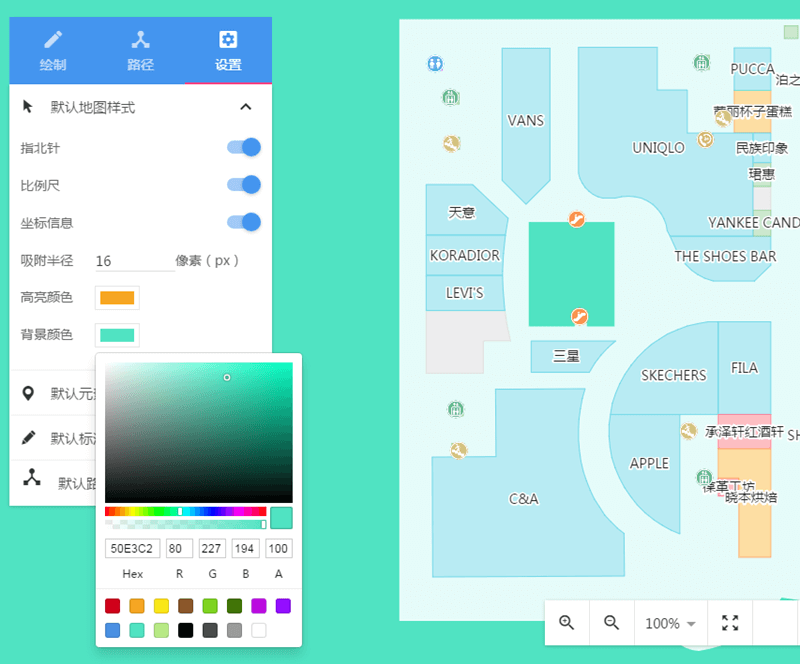Image resolution: width=800 pixels, height=664 pixels.
Task: Click the escalator icon on the 蒂丽杯子蛋糕 label
Action: click(x=722, y=118)
